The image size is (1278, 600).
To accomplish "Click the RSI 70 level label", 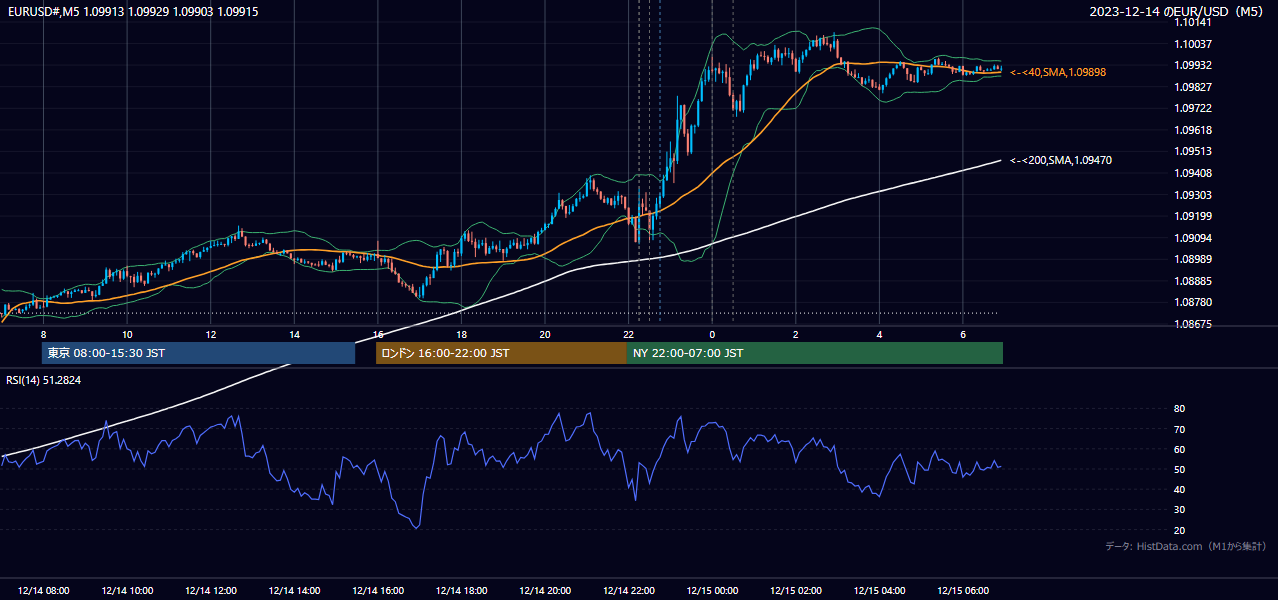I will (1179, 429).
